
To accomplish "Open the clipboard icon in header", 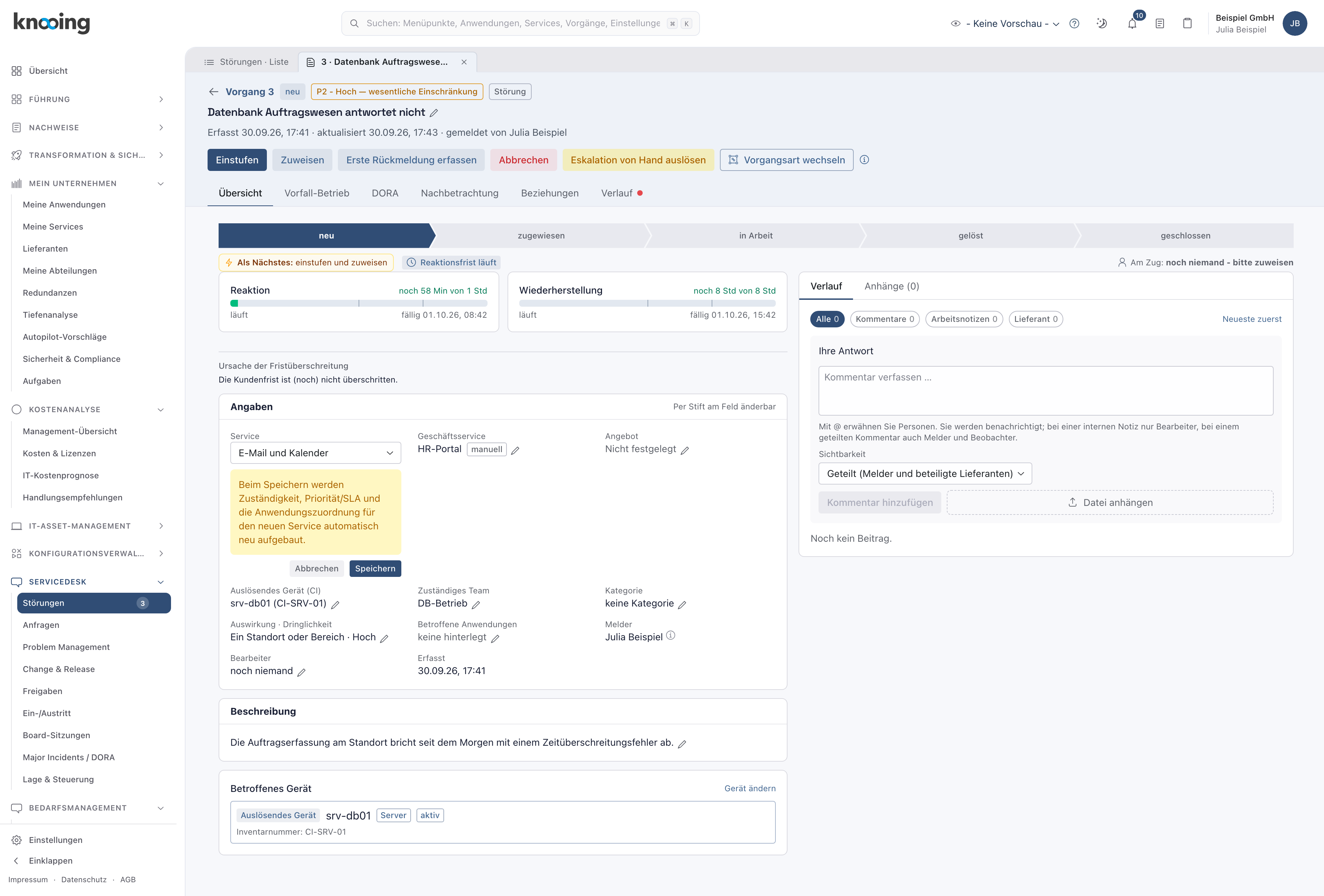I will tap(1187, 23).
